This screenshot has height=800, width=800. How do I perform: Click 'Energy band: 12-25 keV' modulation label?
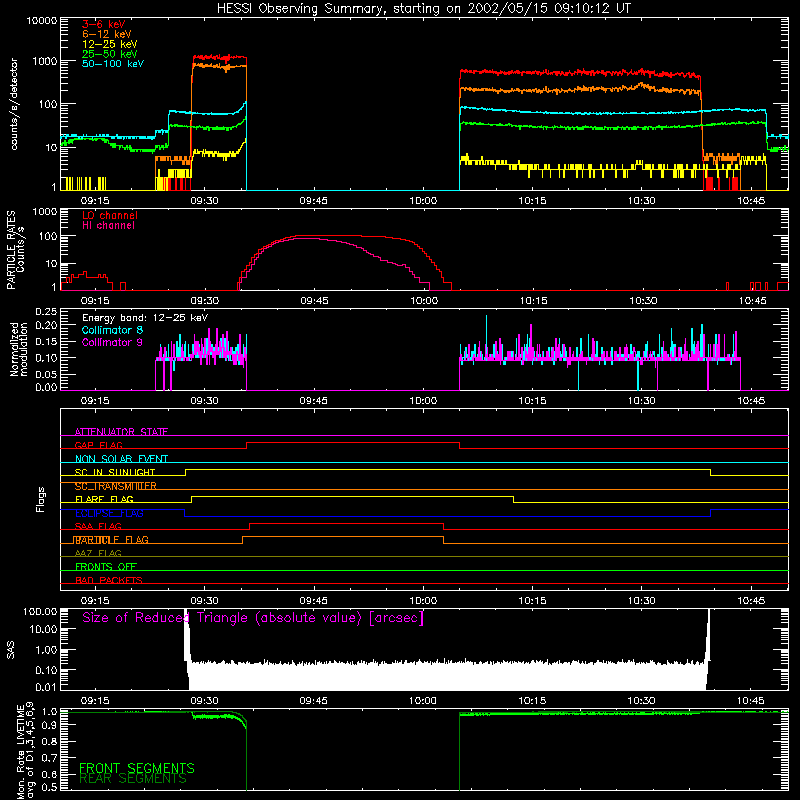click(x=145, y=318)
